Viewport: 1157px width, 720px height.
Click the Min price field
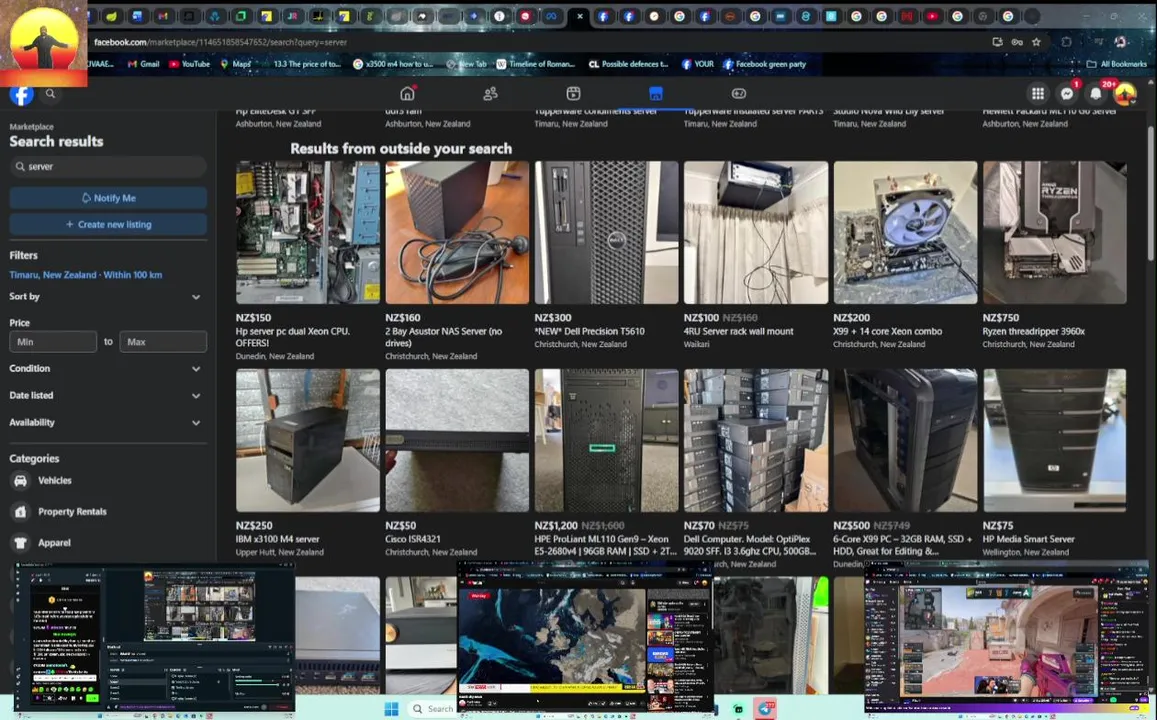[53, 342]
